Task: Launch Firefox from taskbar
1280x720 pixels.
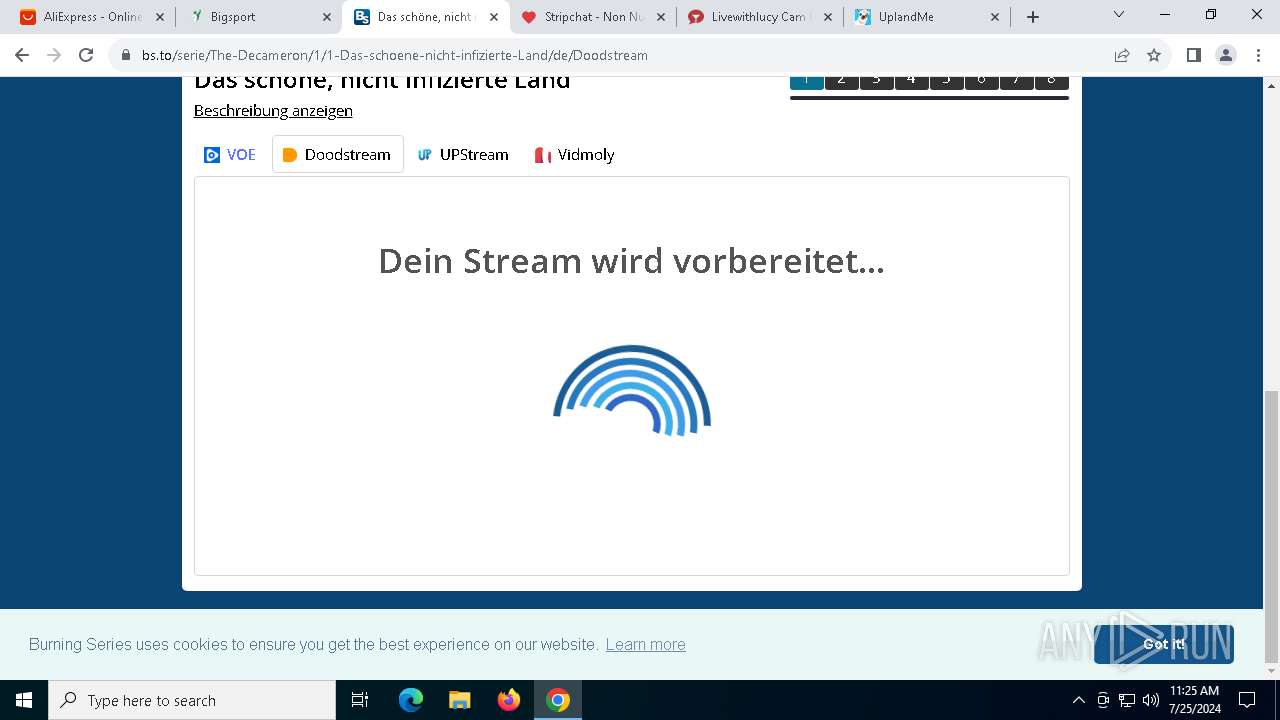Action: pos(509,700)
